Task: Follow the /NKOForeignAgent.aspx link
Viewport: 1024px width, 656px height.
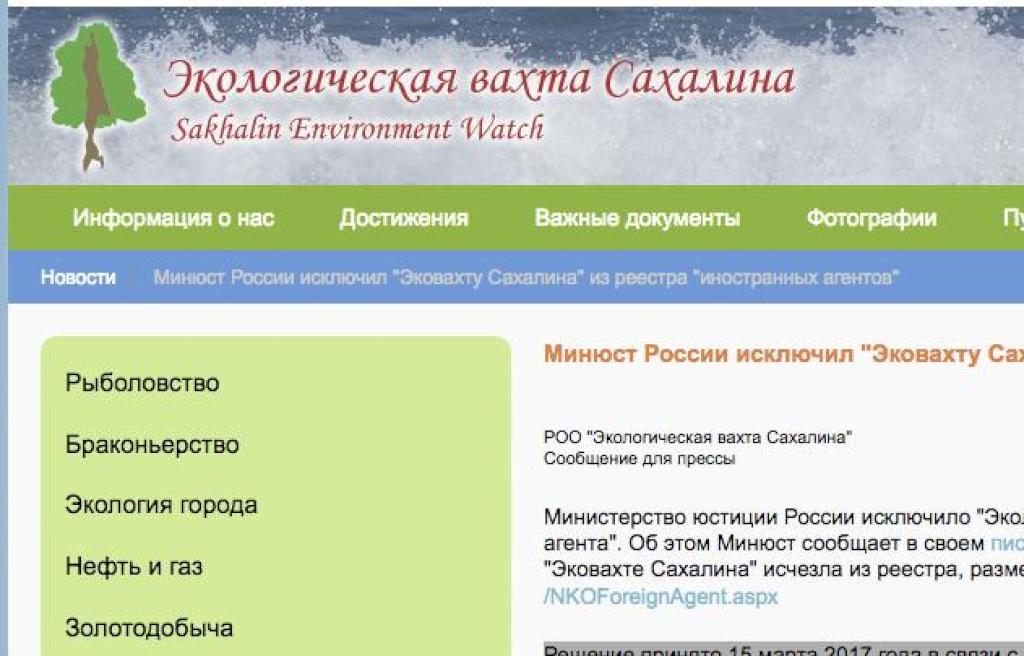Action: tap(661, 597)
